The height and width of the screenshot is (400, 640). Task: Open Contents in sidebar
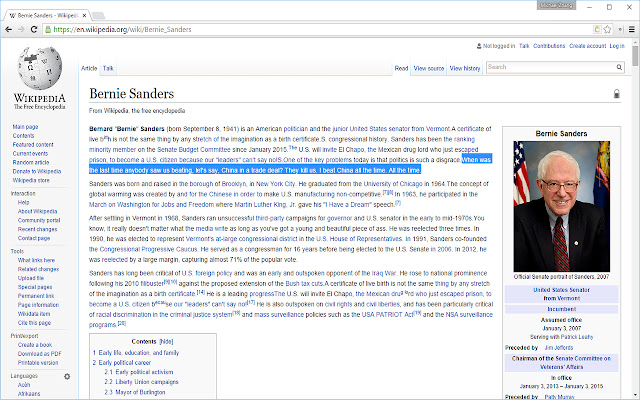(x=23, y=136)
